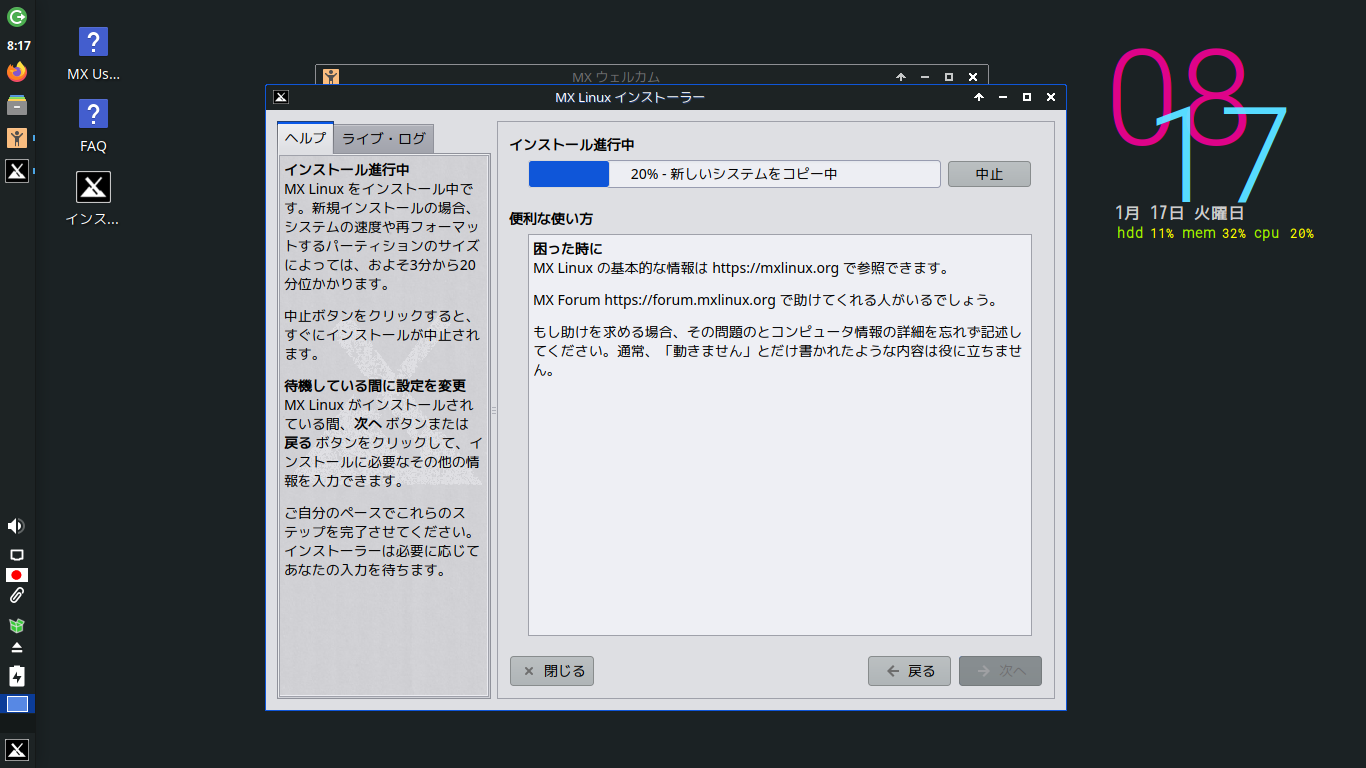Click the display/screen tray icon
The height and width of the screenshot is (768, 1366).
[x=16, y=555]
